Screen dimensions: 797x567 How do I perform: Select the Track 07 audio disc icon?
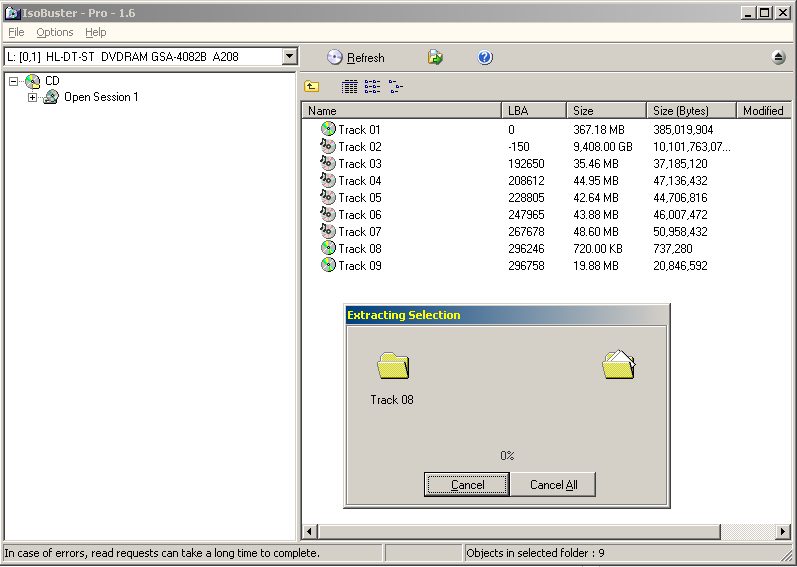pyautogui.click(x=328, y=231)
